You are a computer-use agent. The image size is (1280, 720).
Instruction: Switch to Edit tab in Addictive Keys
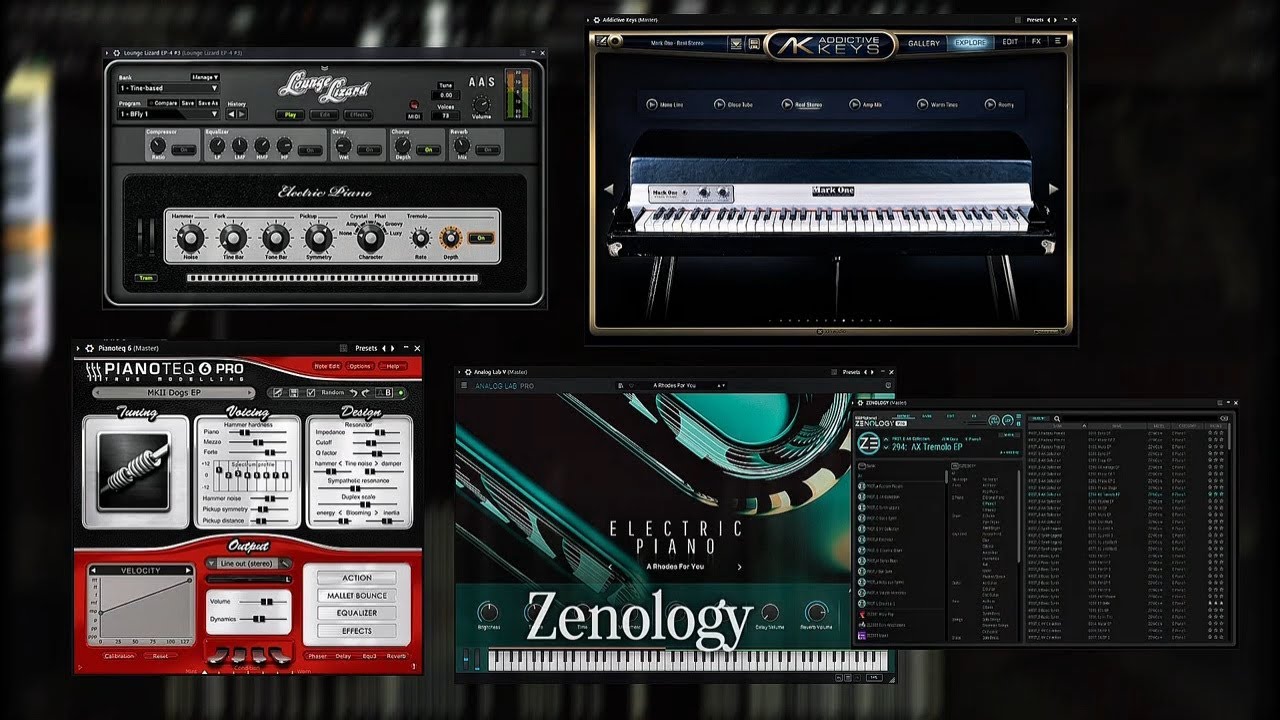click(1010, 43)
